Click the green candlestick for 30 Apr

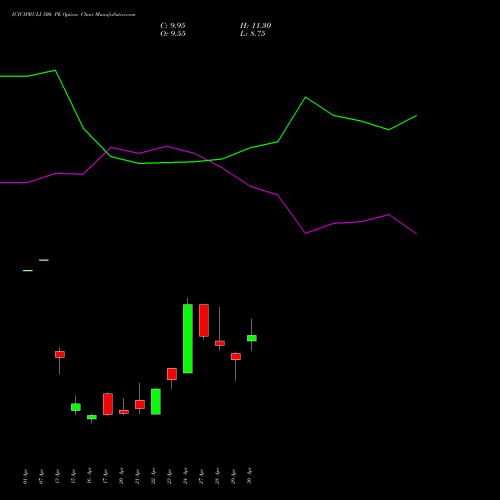[252, 338]
